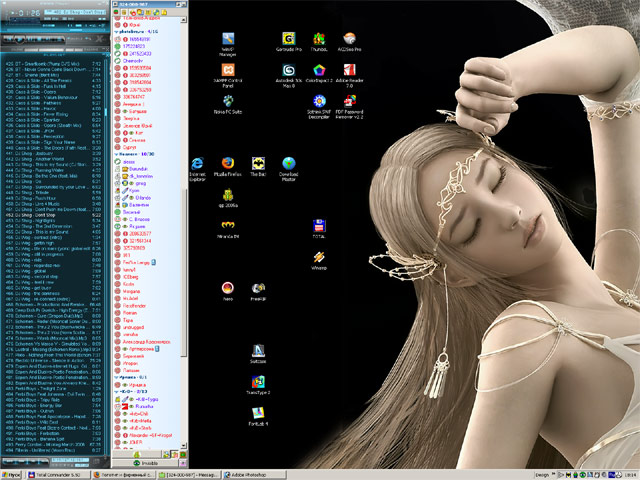This screenshot has height=480, width=640.
Task: Select playlist track 454 DJ Shog - The 2nd Dimension
Action: (53, 226)
